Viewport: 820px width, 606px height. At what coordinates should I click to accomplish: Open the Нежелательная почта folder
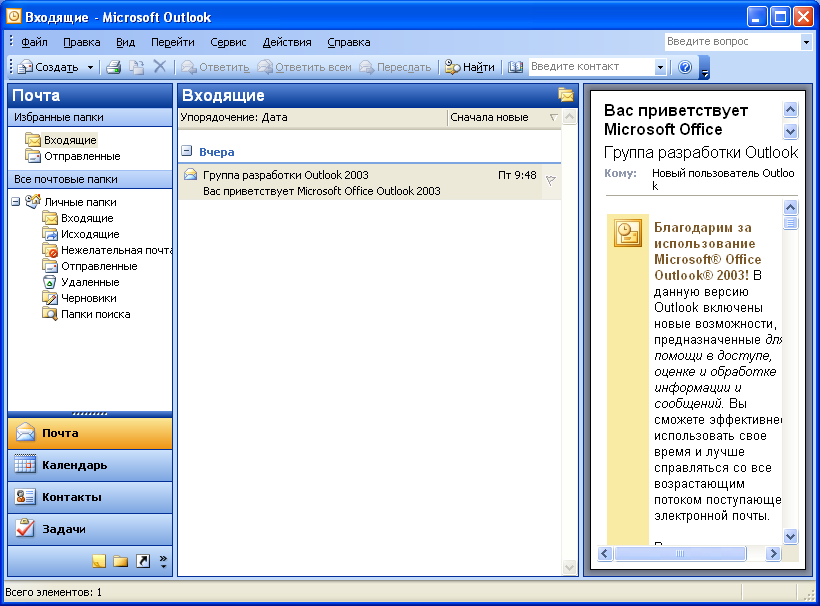107,250
